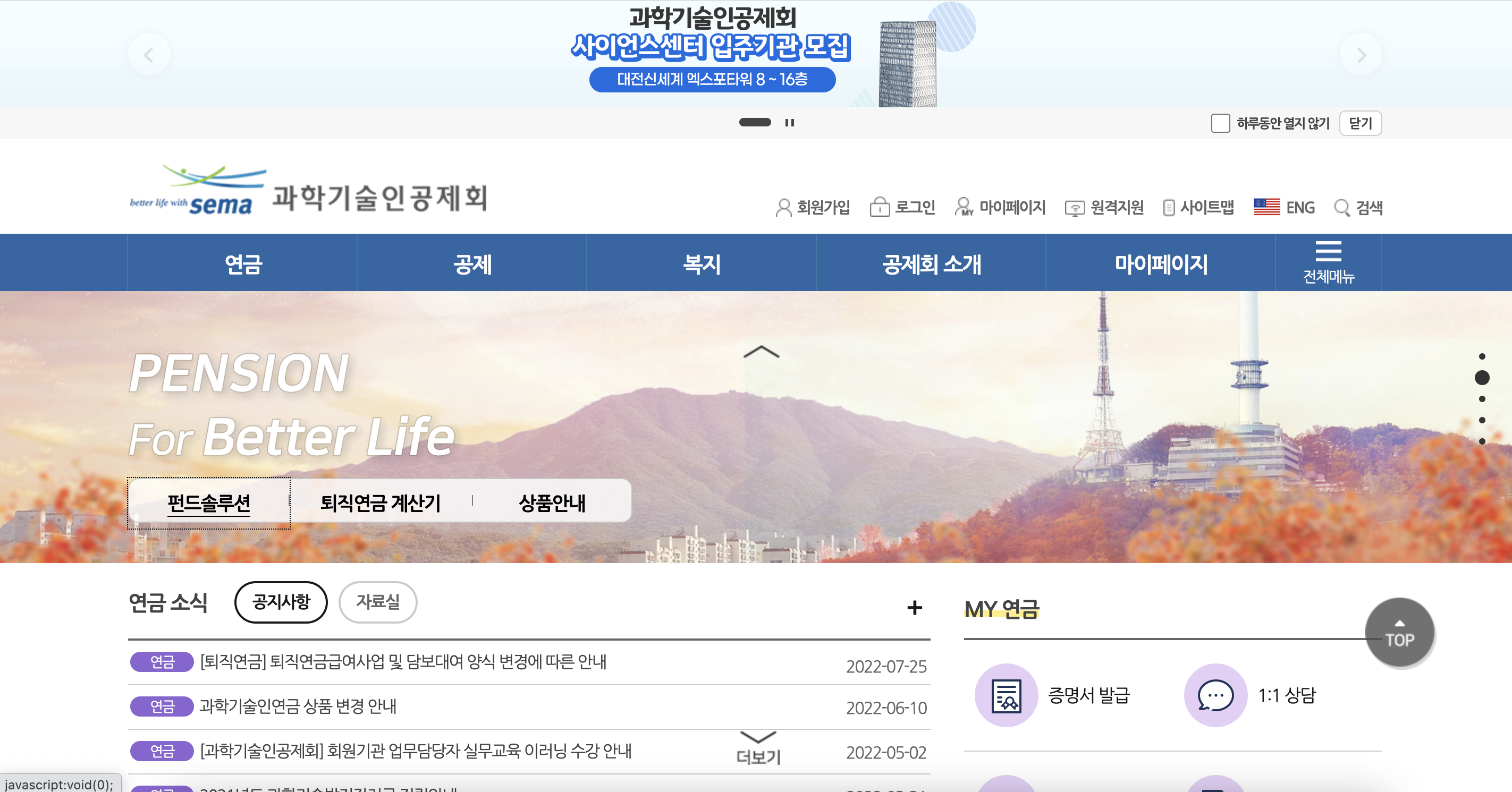1512x792 pixels.
Task: Click the TOP scroll-to-top button
Action: (1400, 633)
